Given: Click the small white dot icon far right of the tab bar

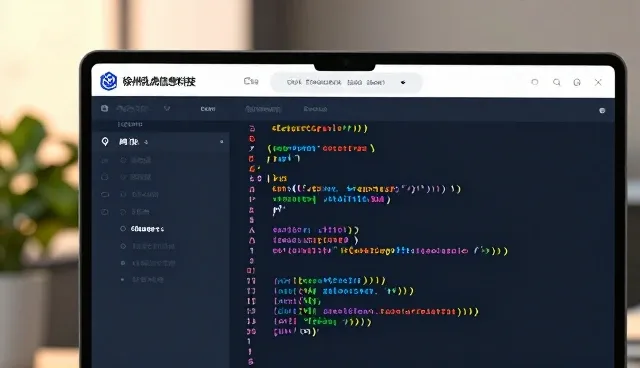Looking at the screenshot, I should pos(602,111).
